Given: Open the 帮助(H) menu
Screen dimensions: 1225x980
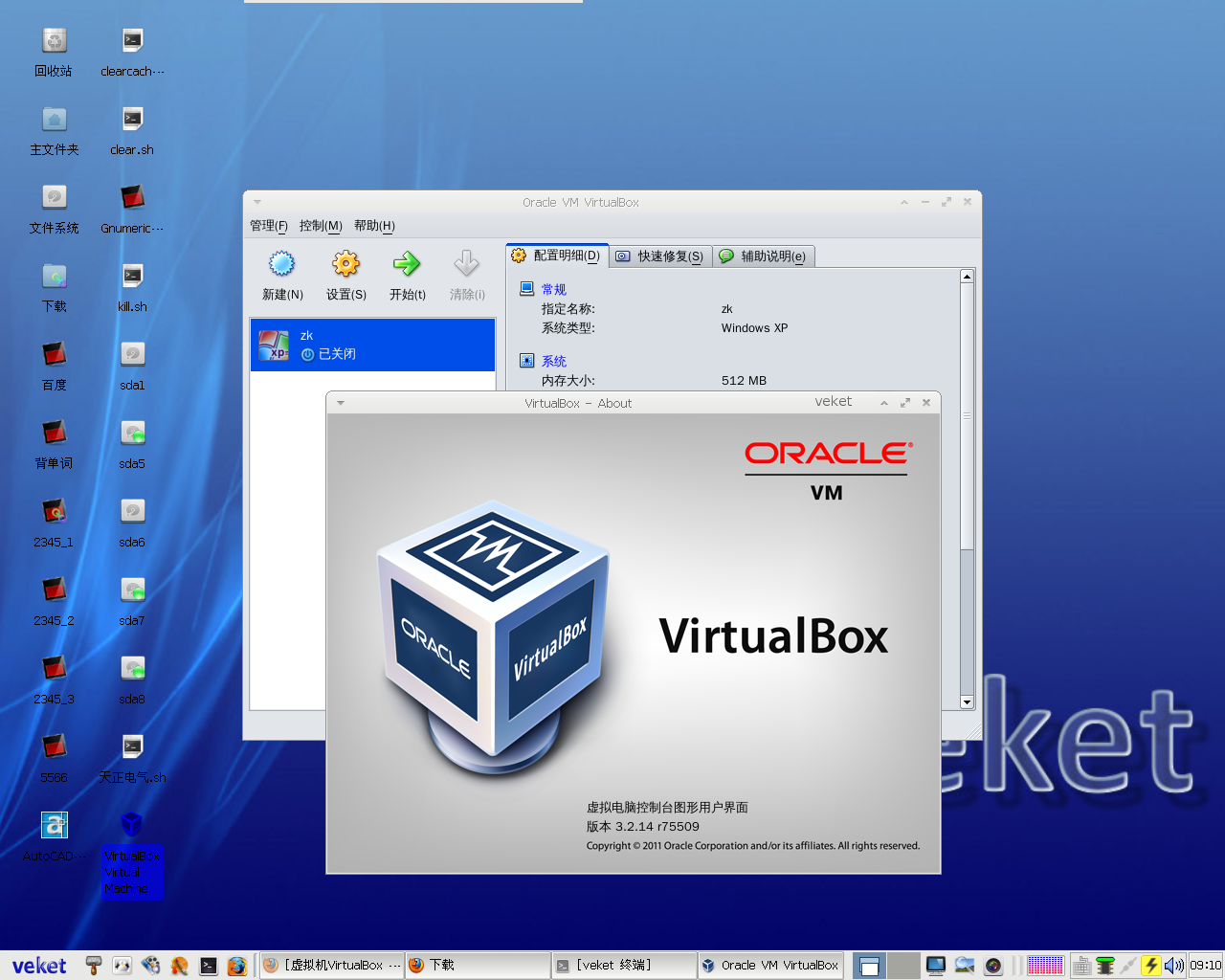Looking at the screenshot, I should [x=374, y=226].
